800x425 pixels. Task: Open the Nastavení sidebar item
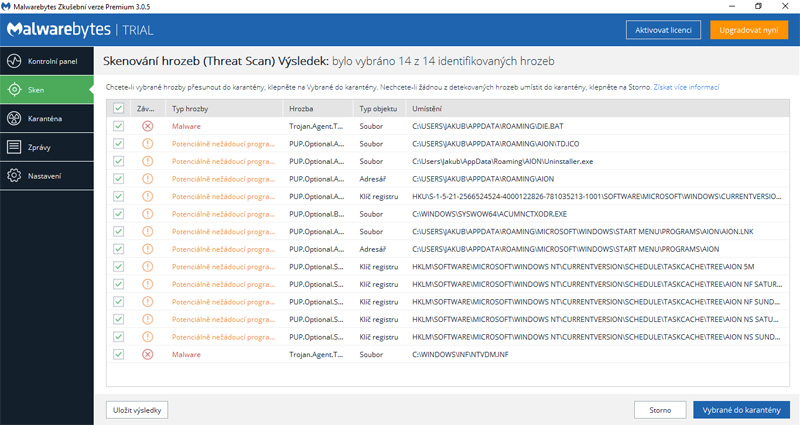[x=47, y=176]
